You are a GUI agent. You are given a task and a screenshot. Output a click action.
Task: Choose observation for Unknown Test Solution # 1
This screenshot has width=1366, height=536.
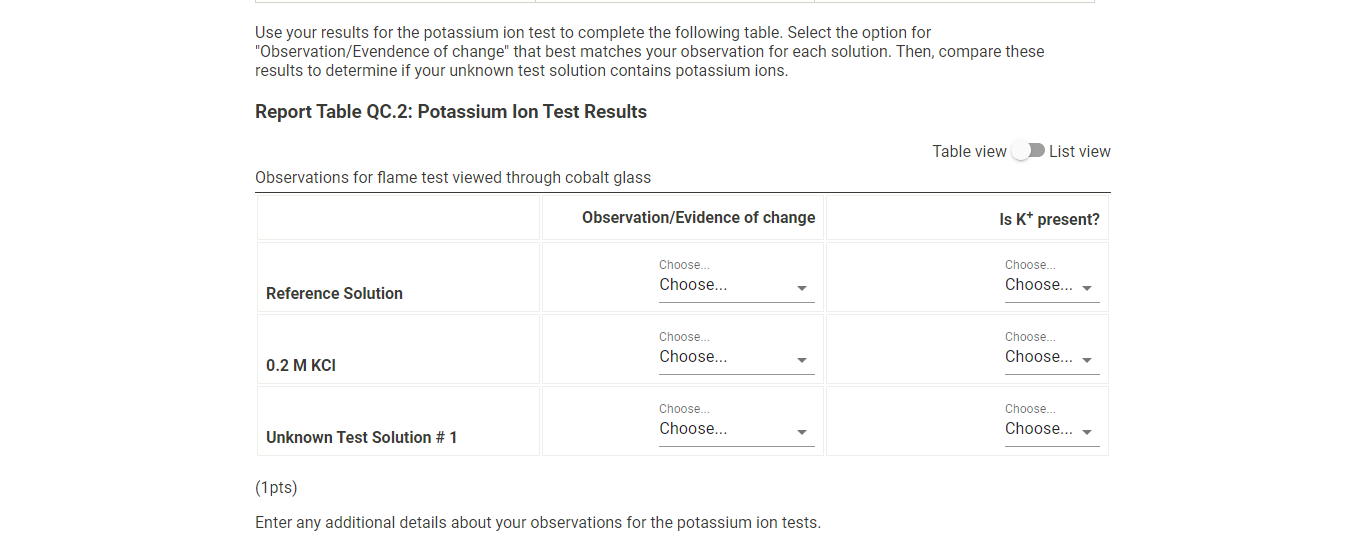736,429
